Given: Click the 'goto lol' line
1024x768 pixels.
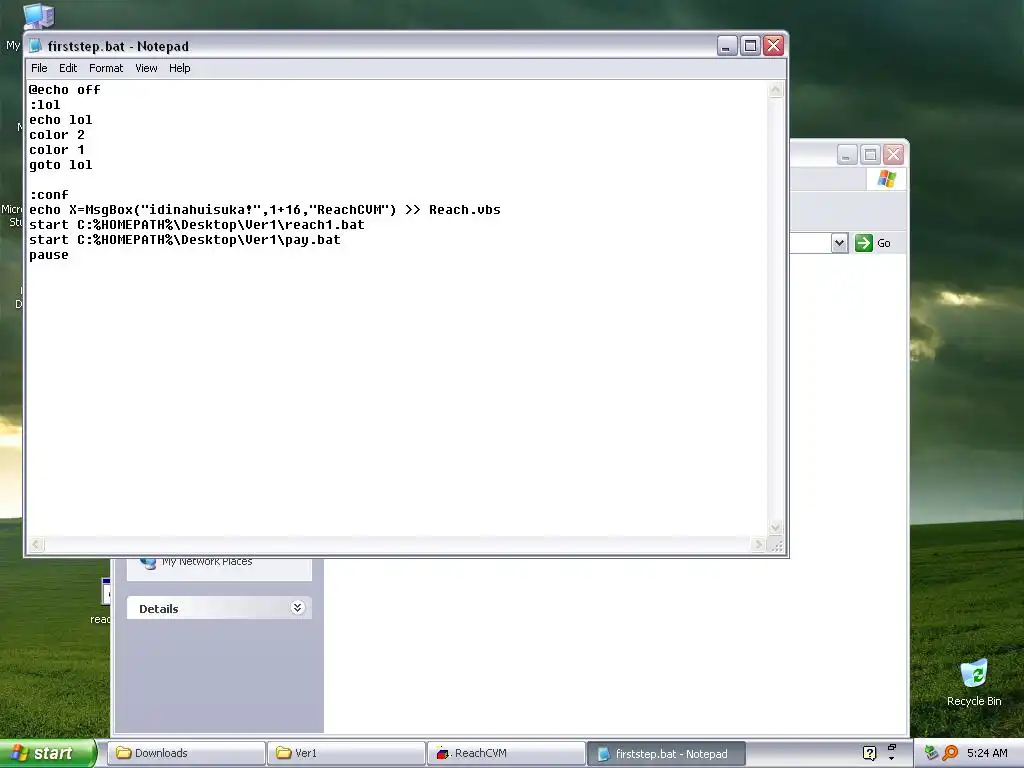Looking at the screenshot, I should 61,165.
